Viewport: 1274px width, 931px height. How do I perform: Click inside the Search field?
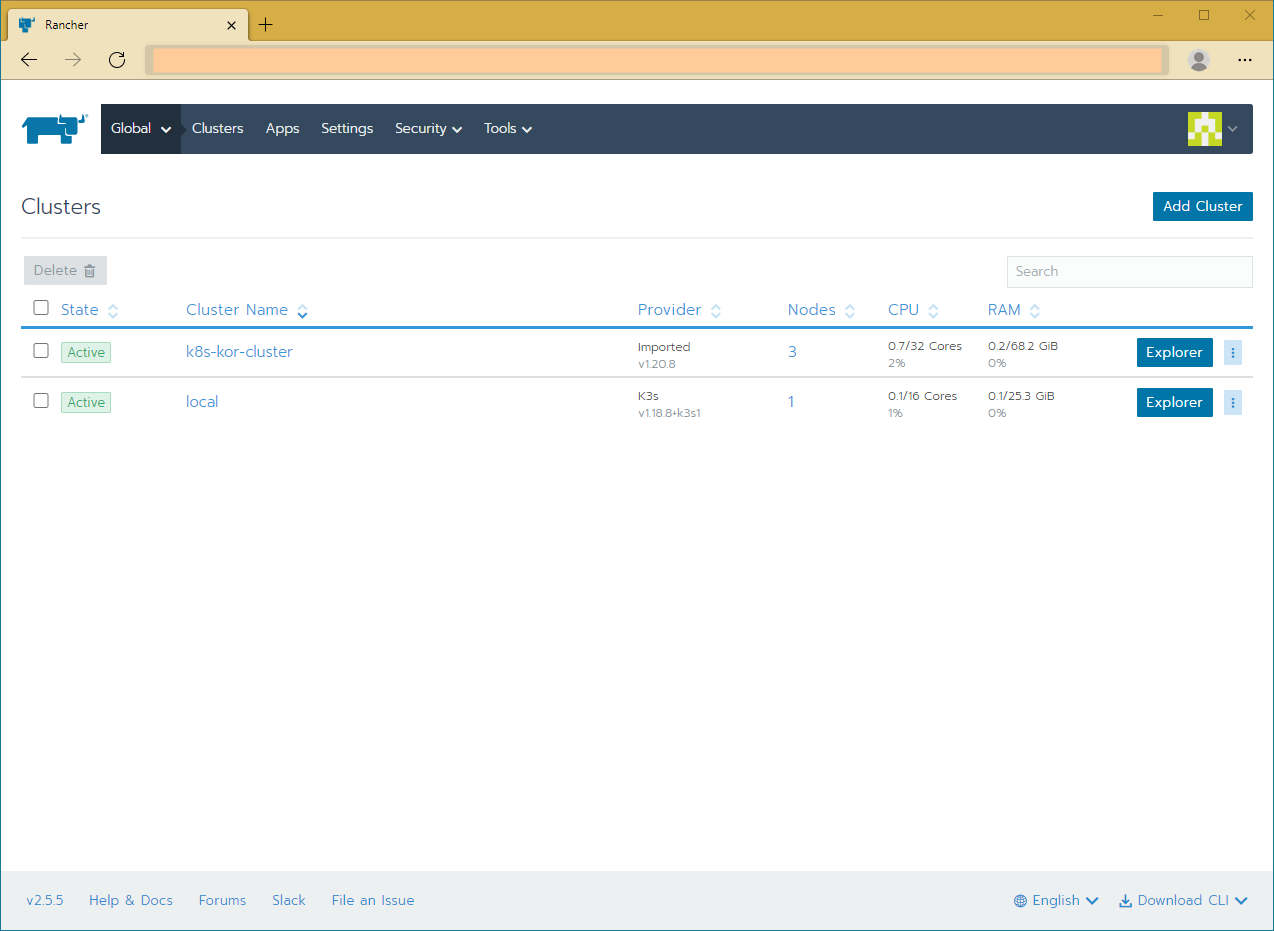(1128, 271)
